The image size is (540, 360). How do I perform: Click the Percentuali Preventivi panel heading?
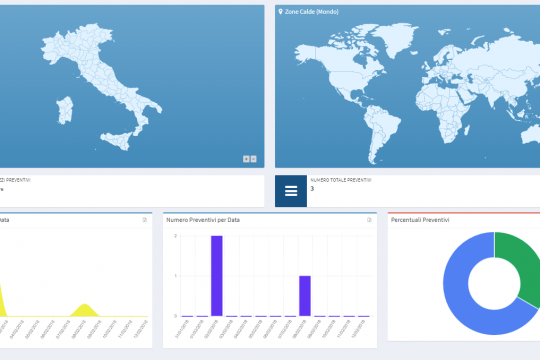[x=420, y=220]
